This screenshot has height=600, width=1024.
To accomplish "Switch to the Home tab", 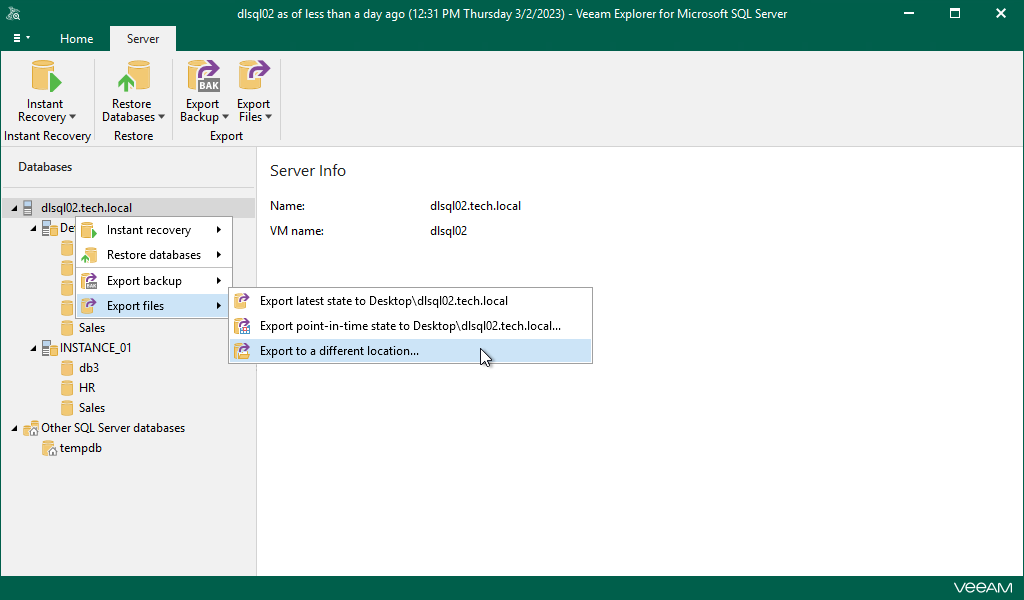I will click(x=76, y=38).
